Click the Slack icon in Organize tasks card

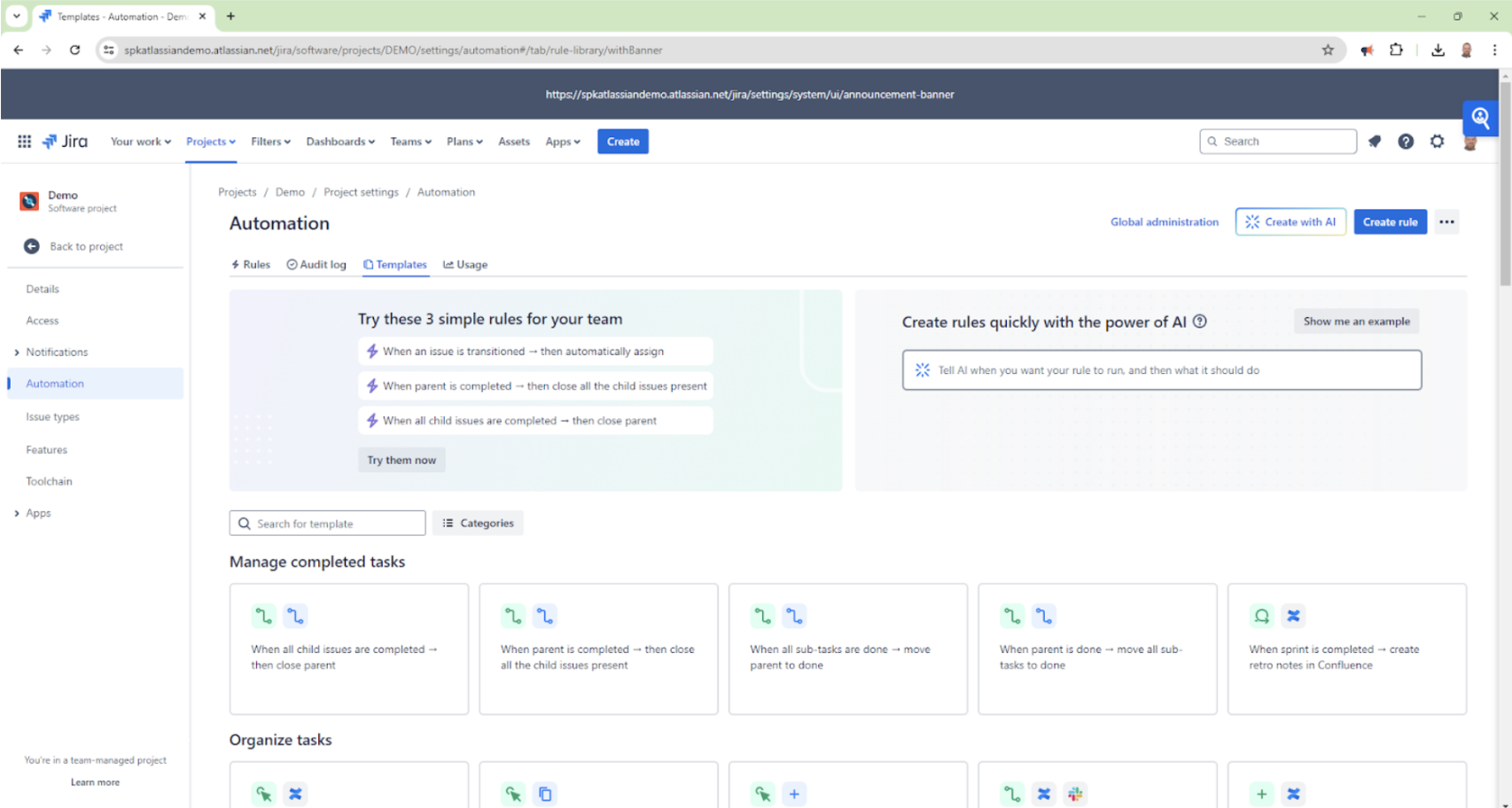click(1075, 794)
